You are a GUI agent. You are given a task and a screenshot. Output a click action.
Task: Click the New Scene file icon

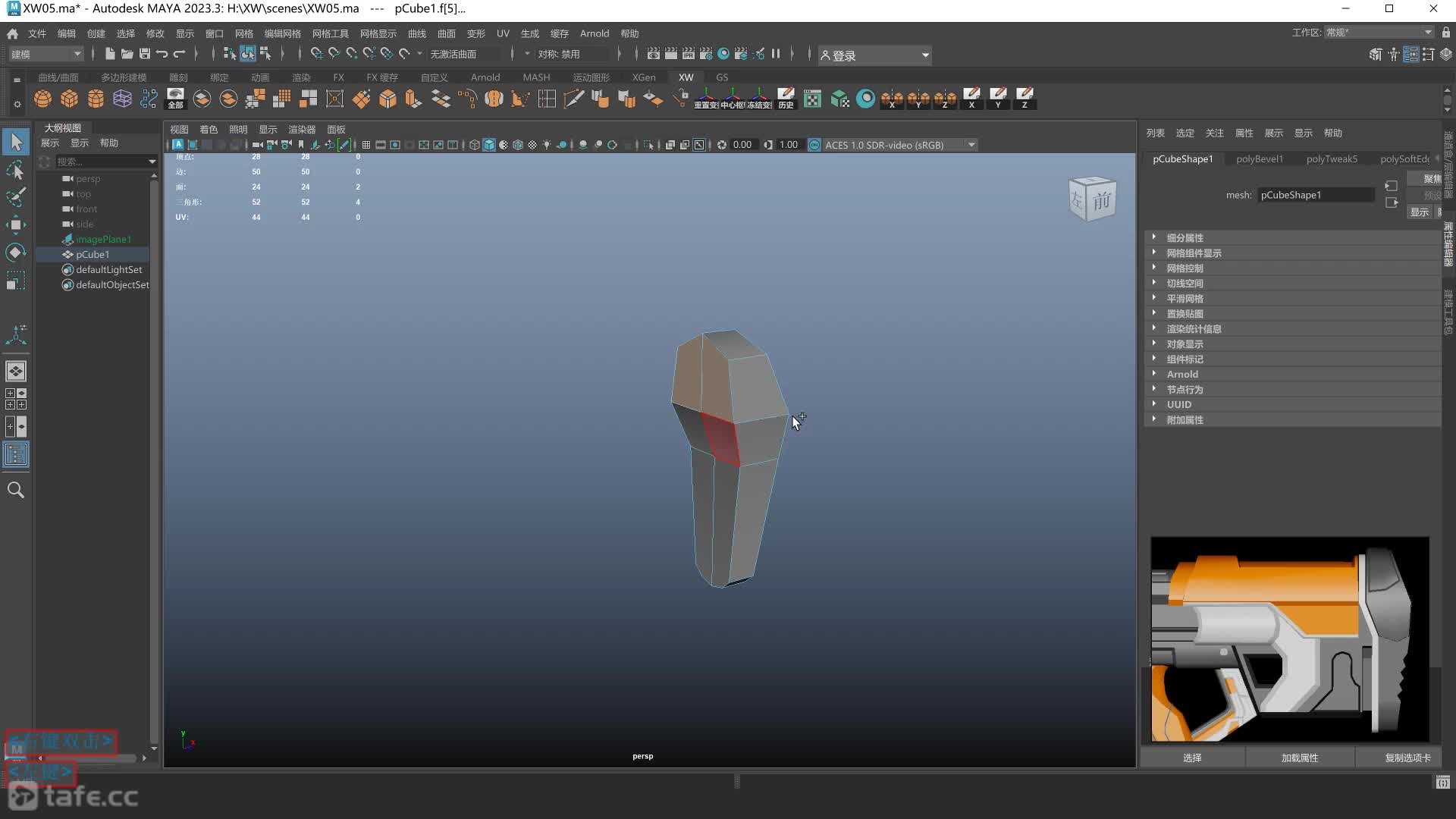[110, 54]
